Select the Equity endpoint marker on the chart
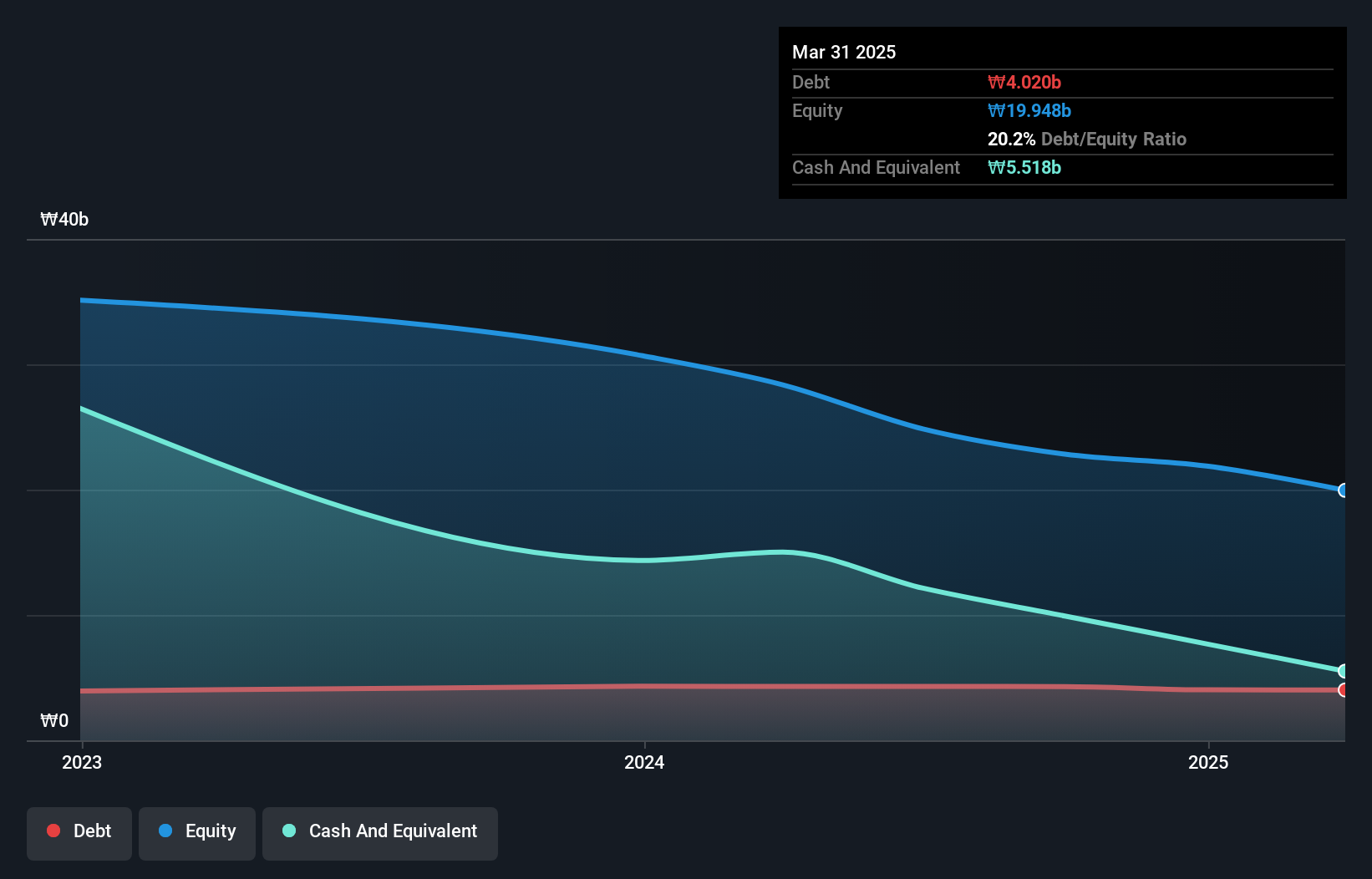 coord(1344,490)
